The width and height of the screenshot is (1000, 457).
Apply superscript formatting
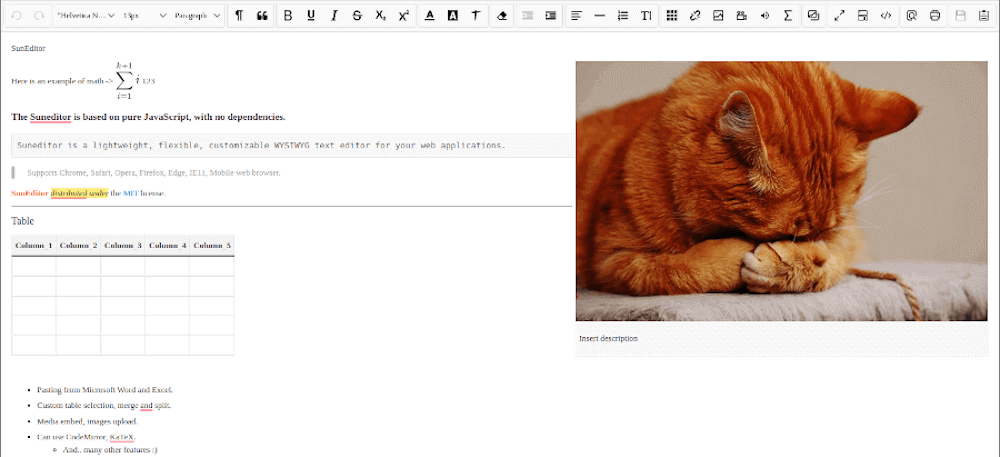tap(403, 16)
